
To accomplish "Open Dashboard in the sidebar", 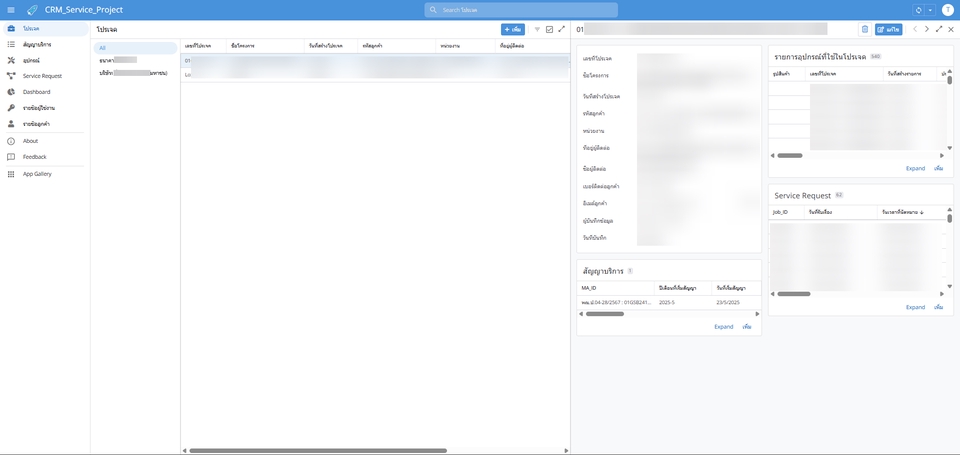I will (x=45, y=92).
